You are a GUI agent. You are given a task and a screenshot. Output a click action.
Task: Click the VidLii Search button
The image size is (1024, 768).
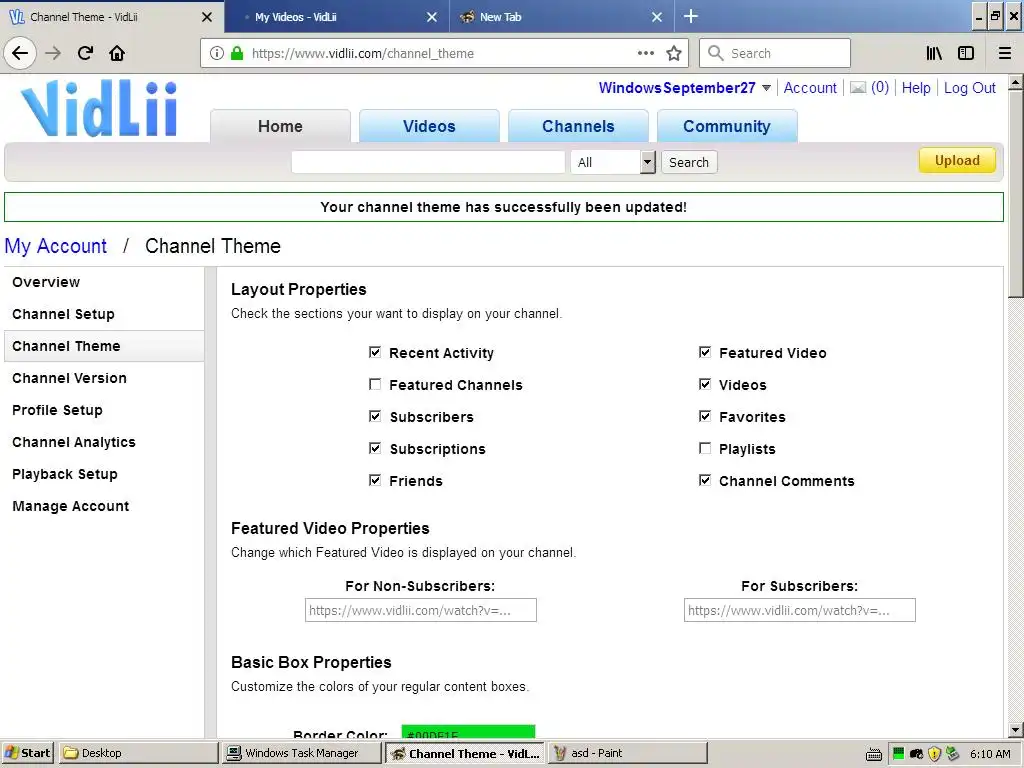pyautogui.click(x=689, y=162)
